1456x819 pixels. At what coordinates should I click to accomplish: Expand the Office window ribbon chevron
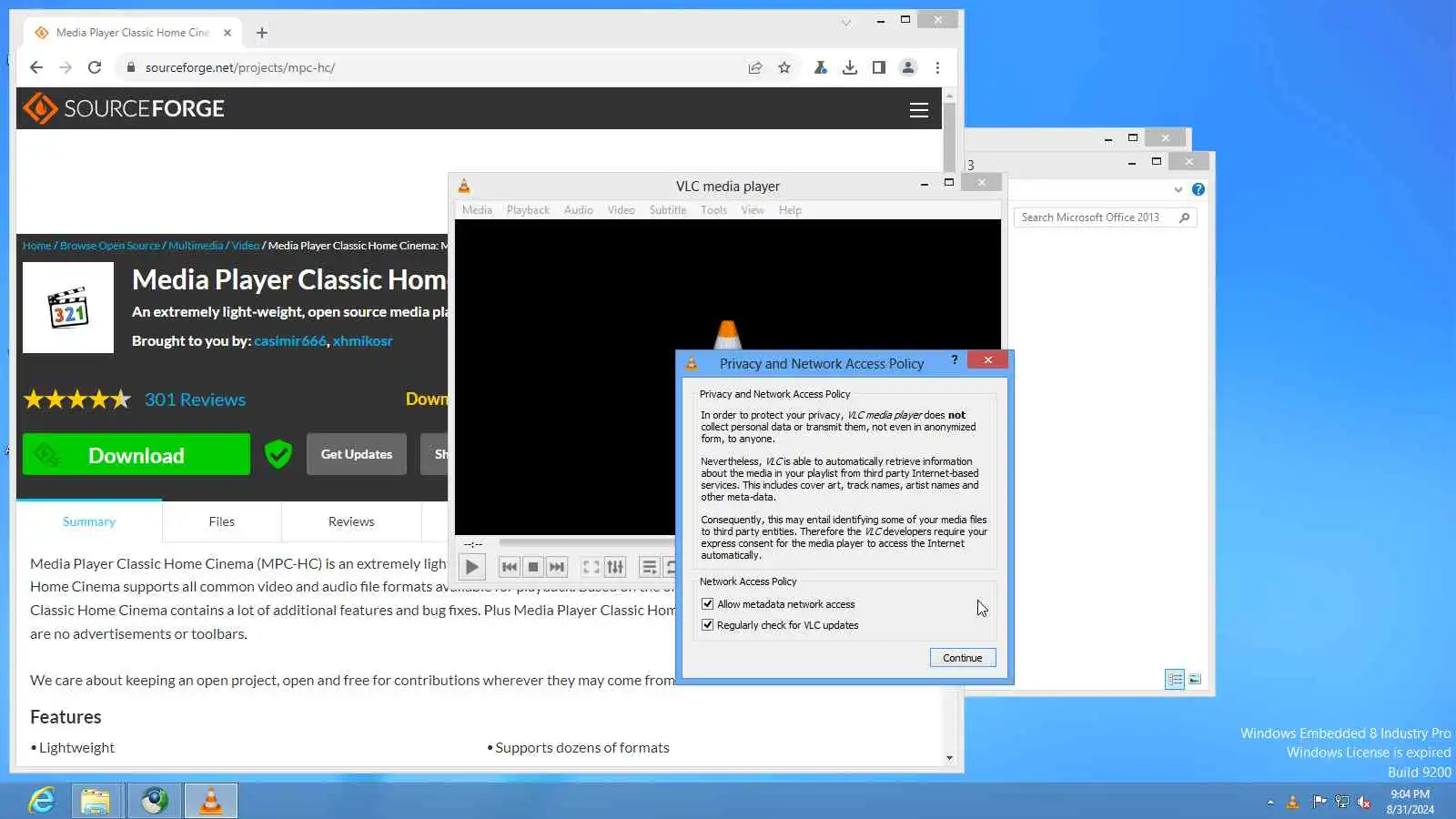pos(1178,189)
